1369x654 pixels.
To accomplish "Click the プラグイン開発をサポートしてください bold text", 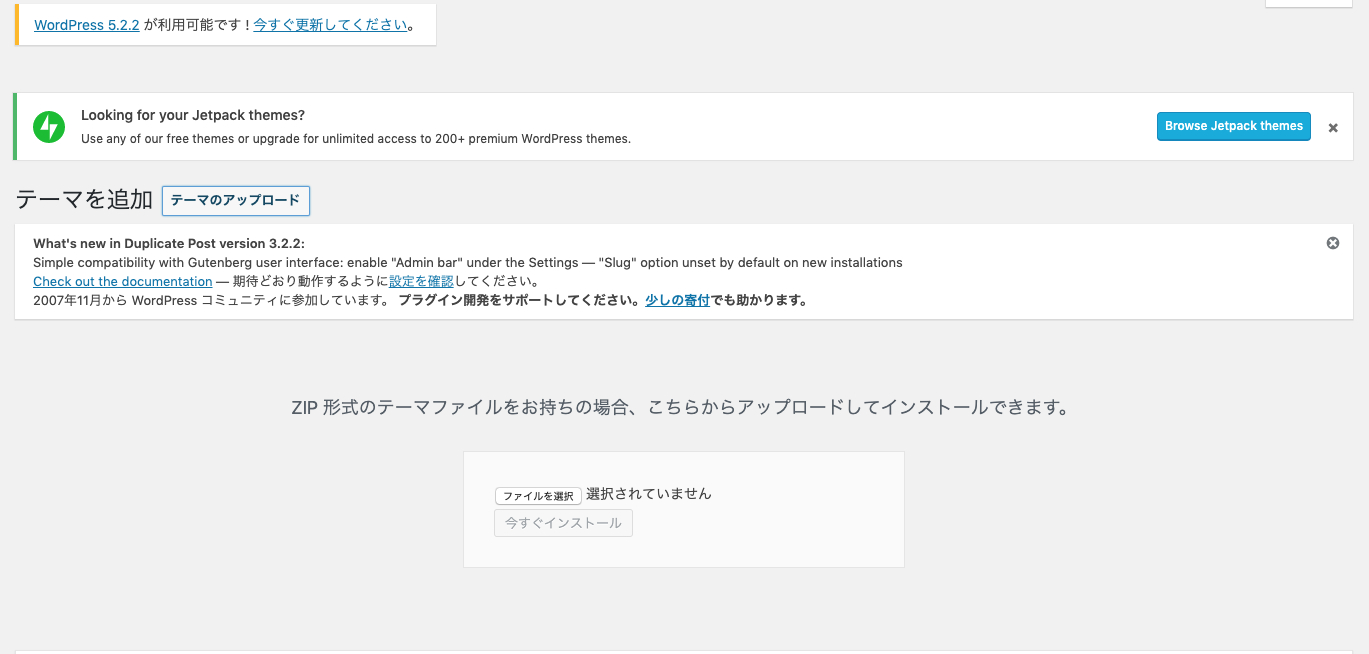I will (x=519, y=300).
